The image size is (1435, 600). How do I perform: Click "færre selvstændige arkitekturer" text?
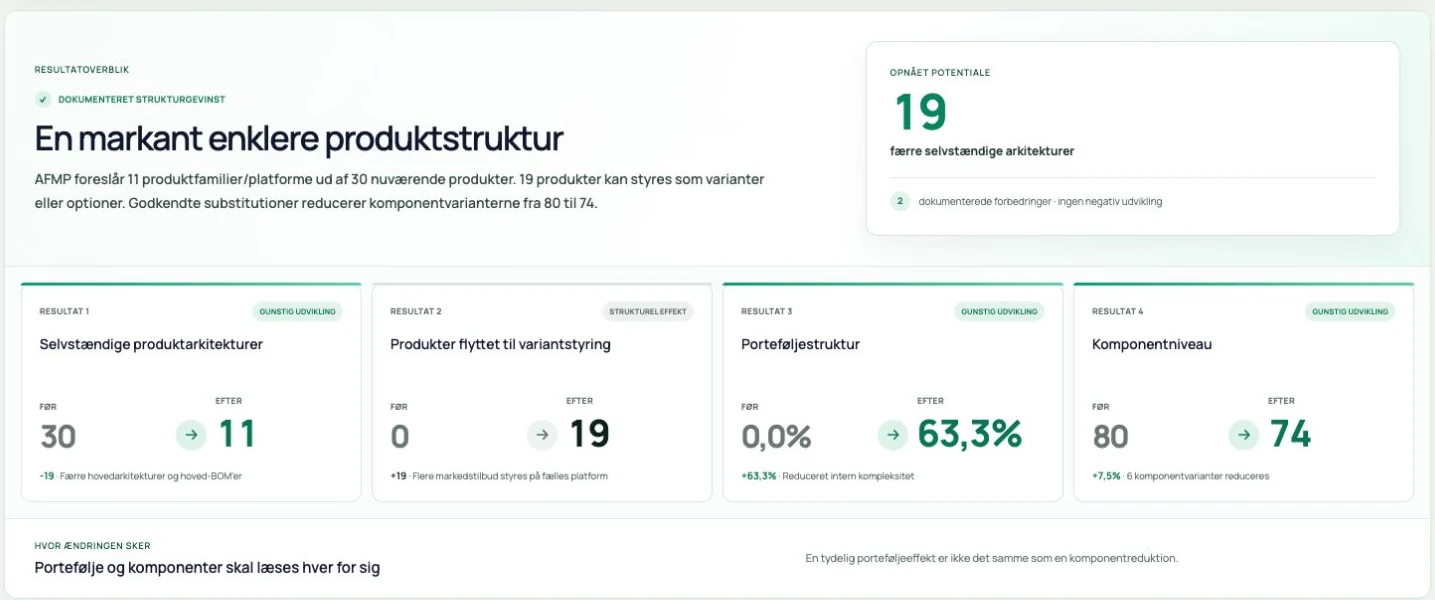(982, 151)
